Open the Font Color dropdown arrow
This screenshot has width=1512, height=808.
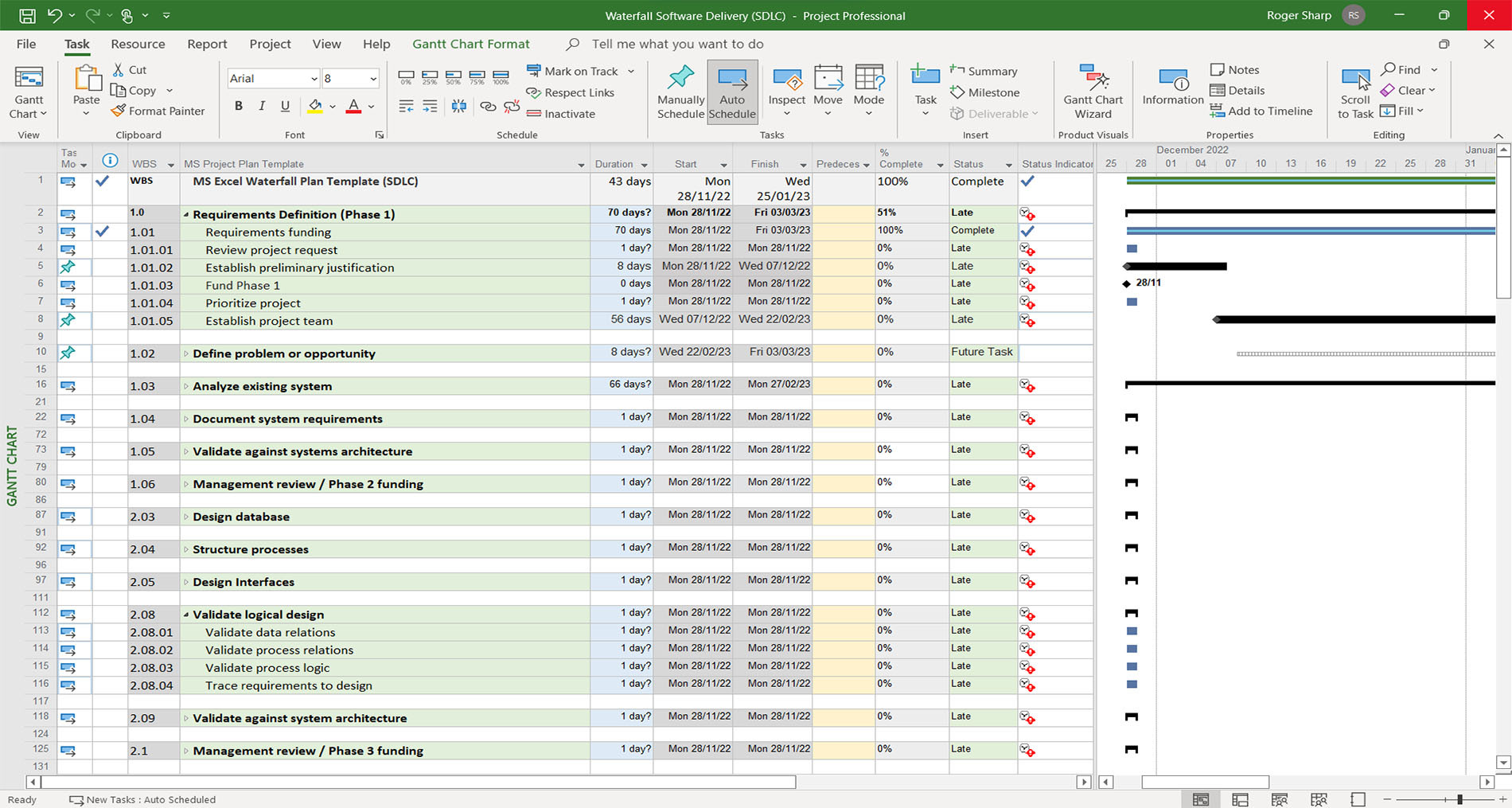point(372,107)
